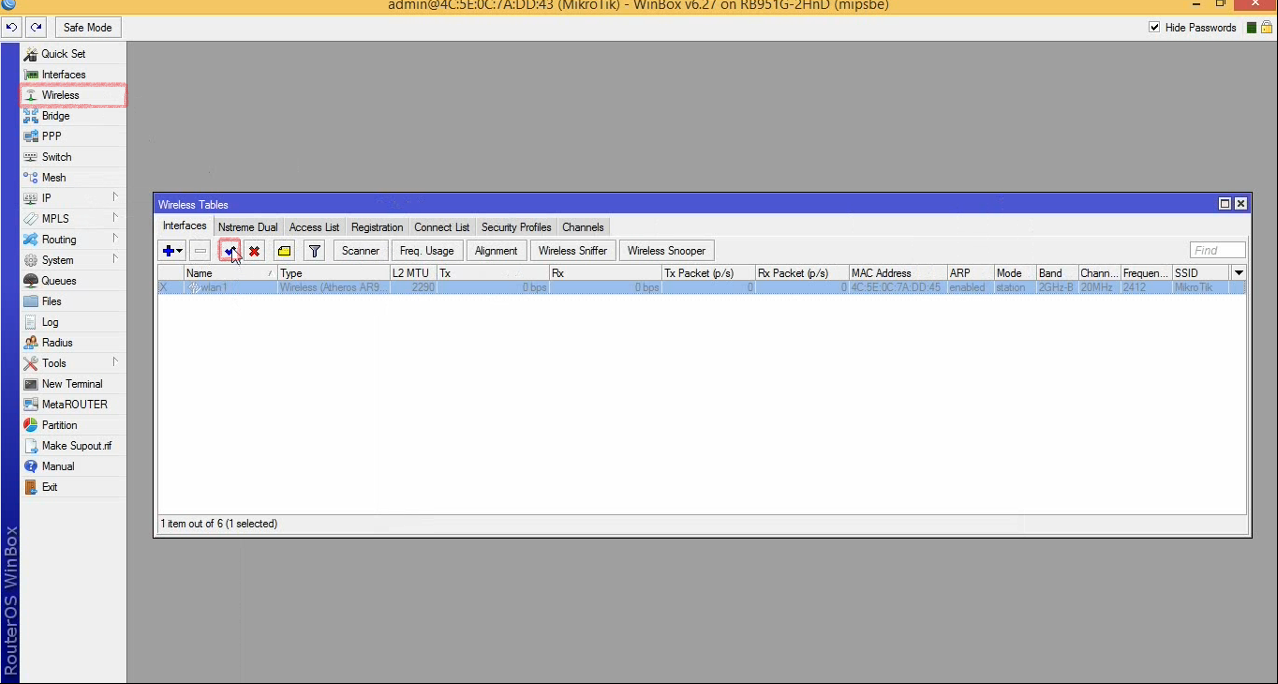Image resolution: width=1278 pixels, height=684 pixels.
Task: Click the Alignment button
Action: (x=496, y=251)
